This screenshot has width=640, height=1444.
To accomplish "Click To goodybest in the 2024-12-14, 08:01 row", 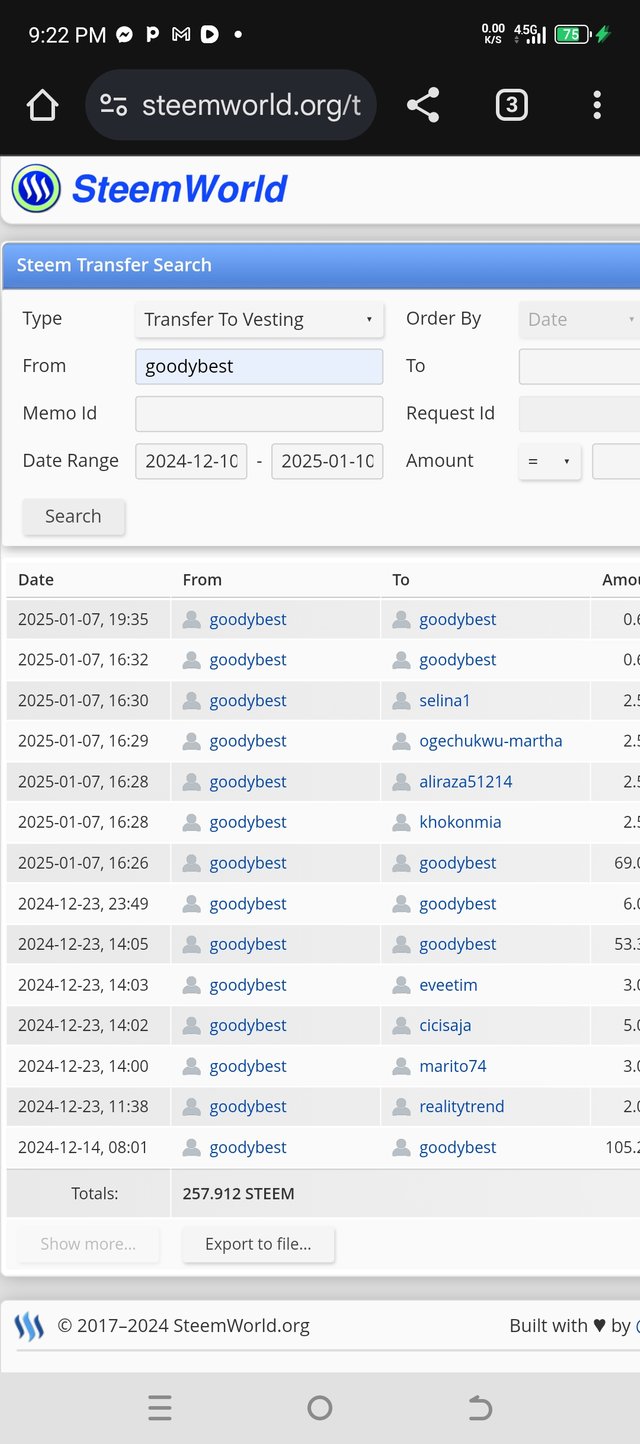I will (458, 1148).
